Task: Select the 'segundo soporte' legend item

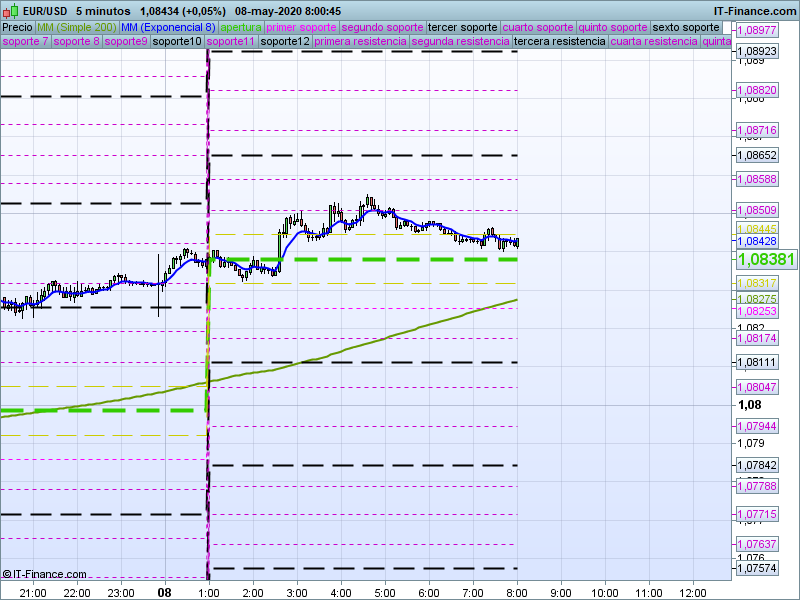Action: 382,27
